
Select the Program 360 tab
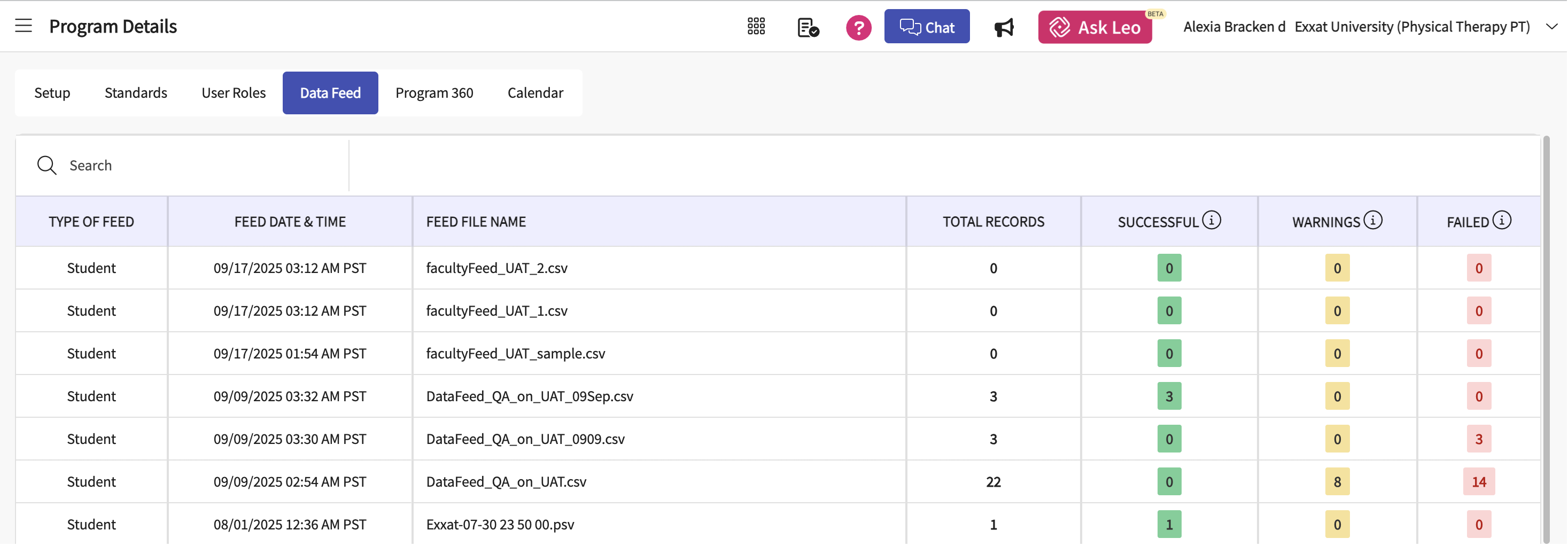pyautogui.click(x=434, y=92)
